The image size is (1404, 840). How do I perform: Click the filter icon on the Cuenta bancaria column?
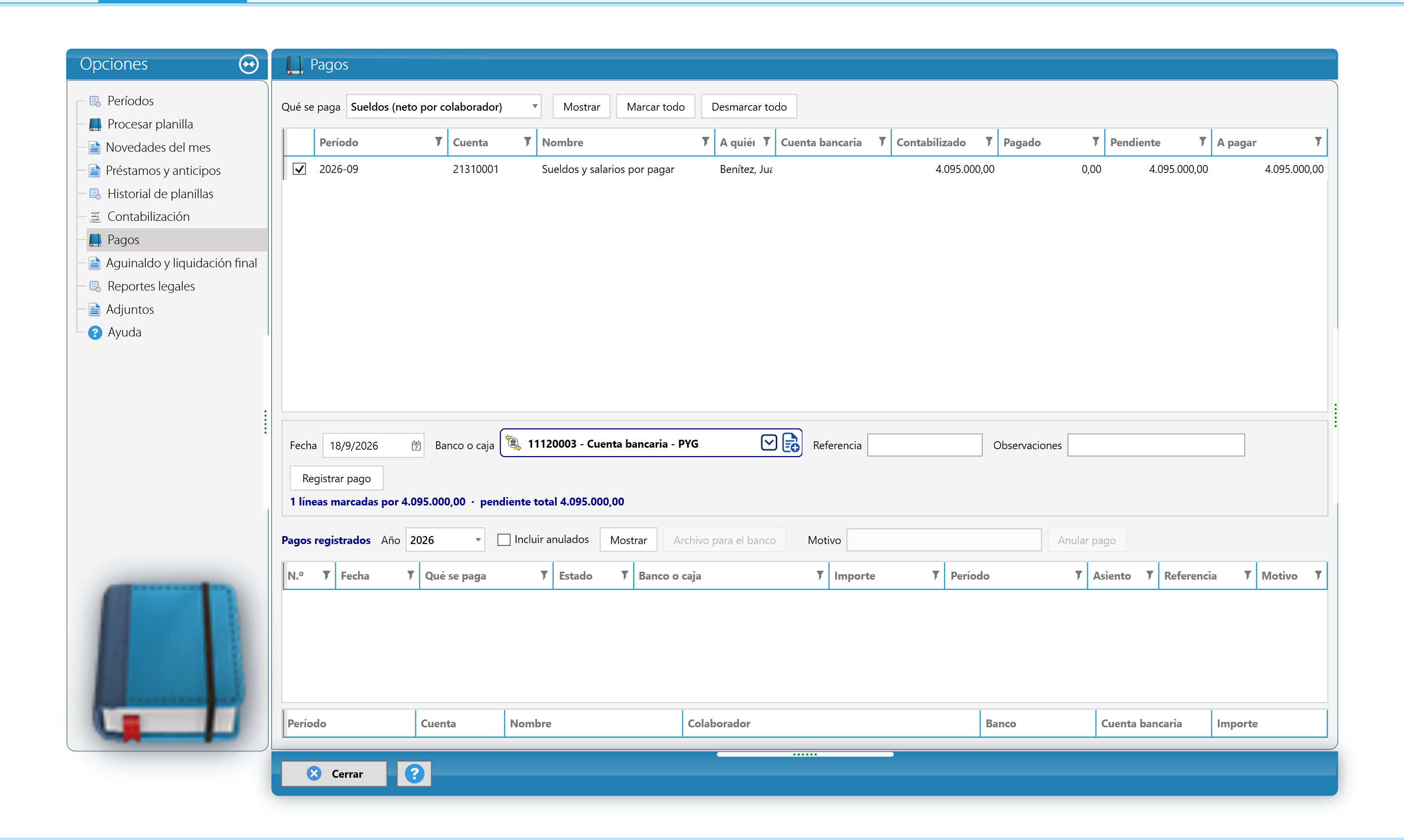pyautogui.click(x=882, y=141)
